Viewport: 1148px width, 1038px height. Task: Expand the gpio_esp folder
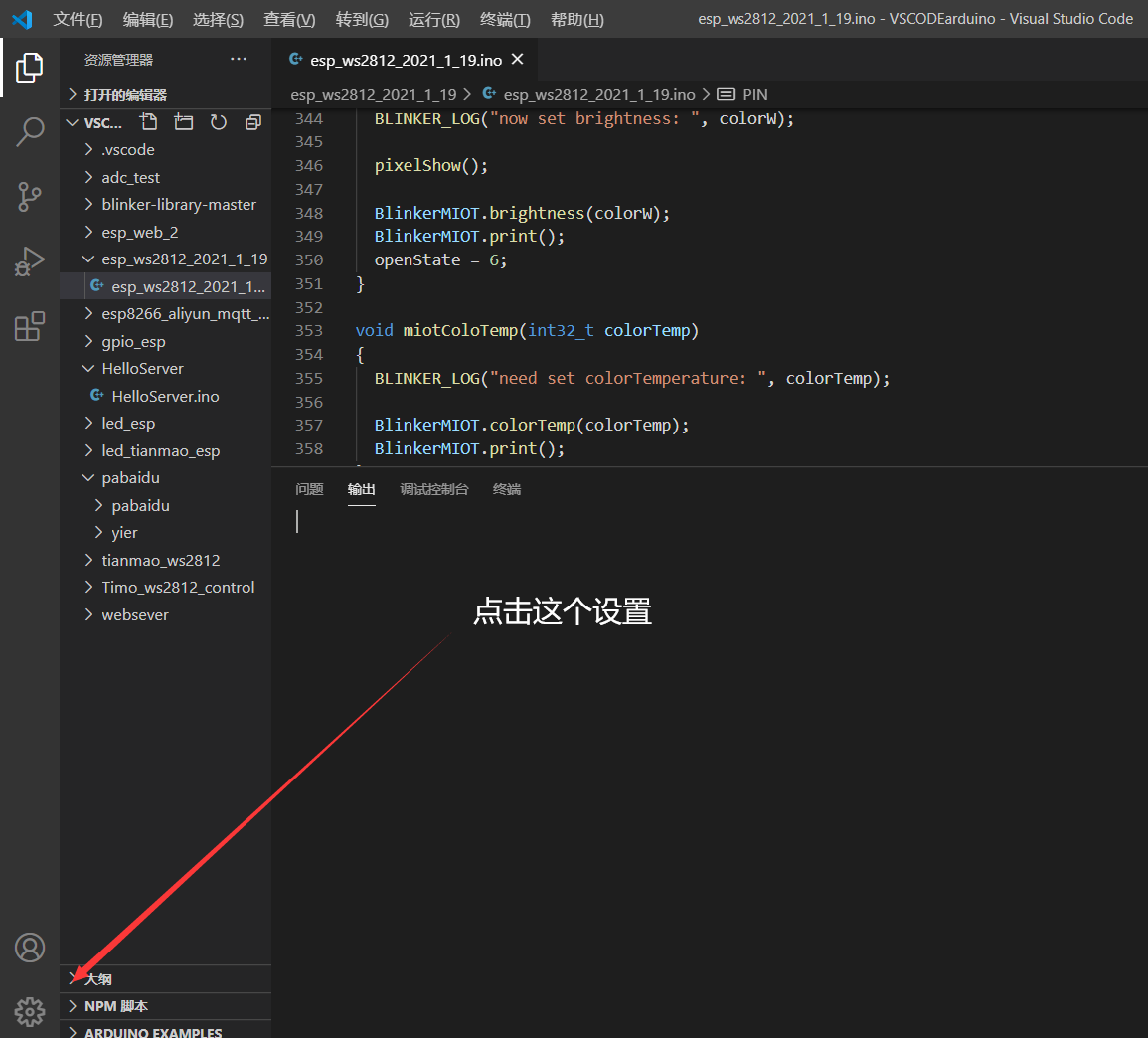click(x=165, y=341)
